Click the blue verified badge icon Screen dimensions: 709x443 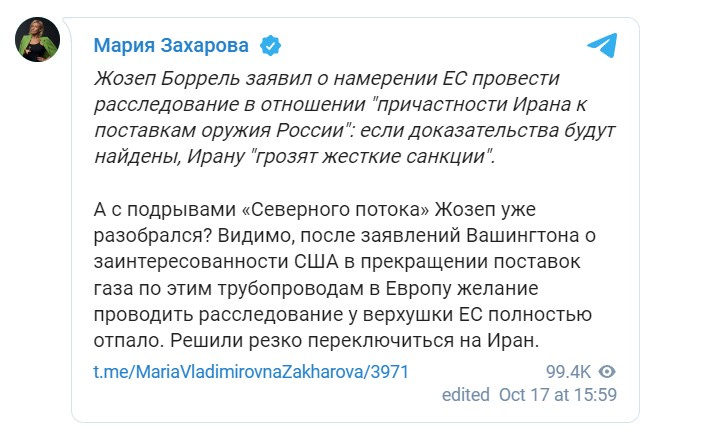[x=270, y=45]
